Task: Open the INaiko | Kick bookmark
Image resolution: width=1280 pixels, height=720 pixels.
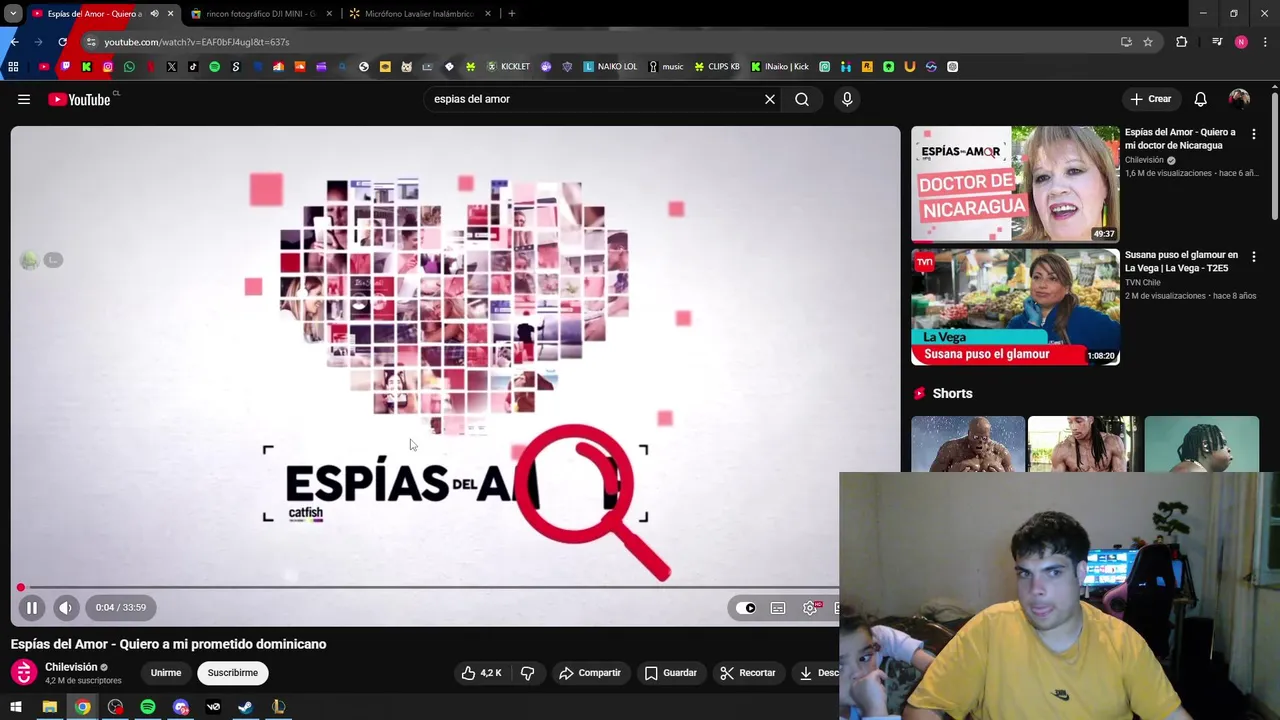Action: click(780, 67)
